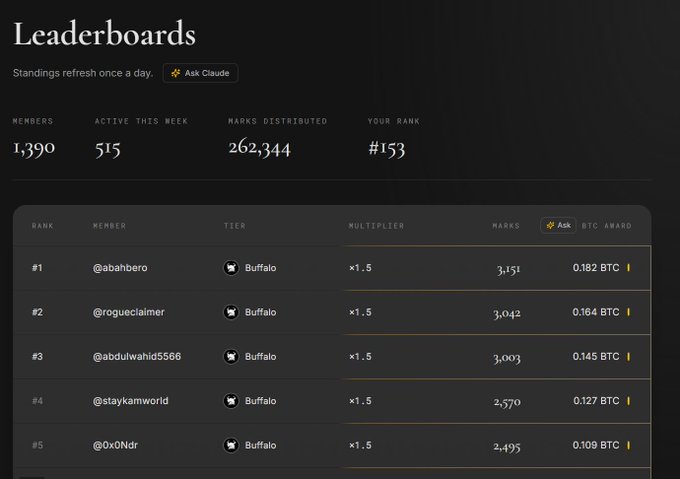Click the MARKS column header
Viewport: 680px width, 479px height.
(x=506, y=226)
